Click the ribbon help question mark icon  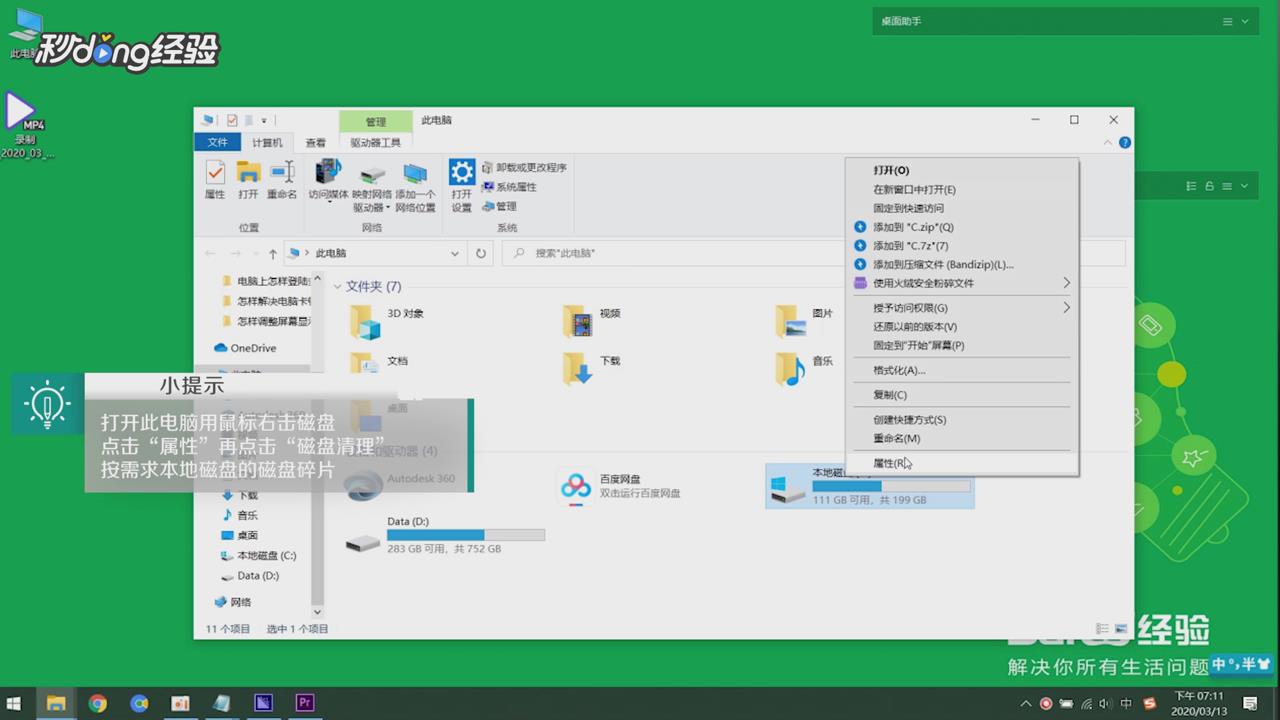1124,143
